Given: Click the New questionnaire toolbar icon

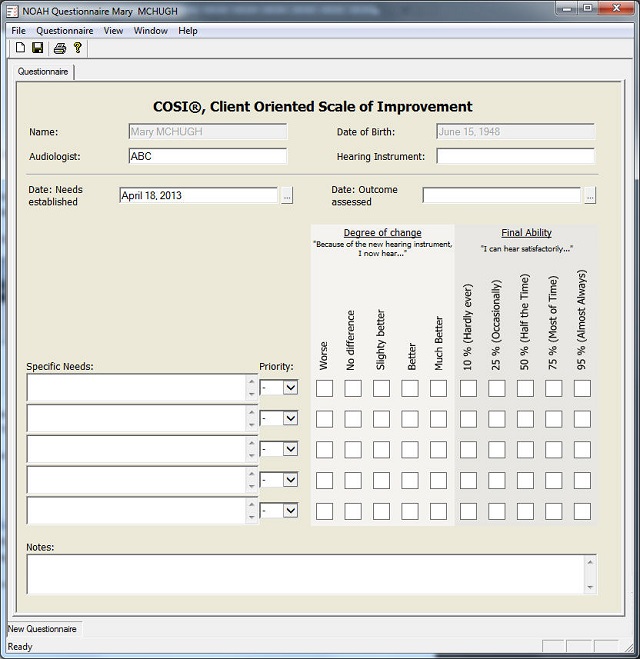Looking at the screenshot, I should (x=20, y=48).
